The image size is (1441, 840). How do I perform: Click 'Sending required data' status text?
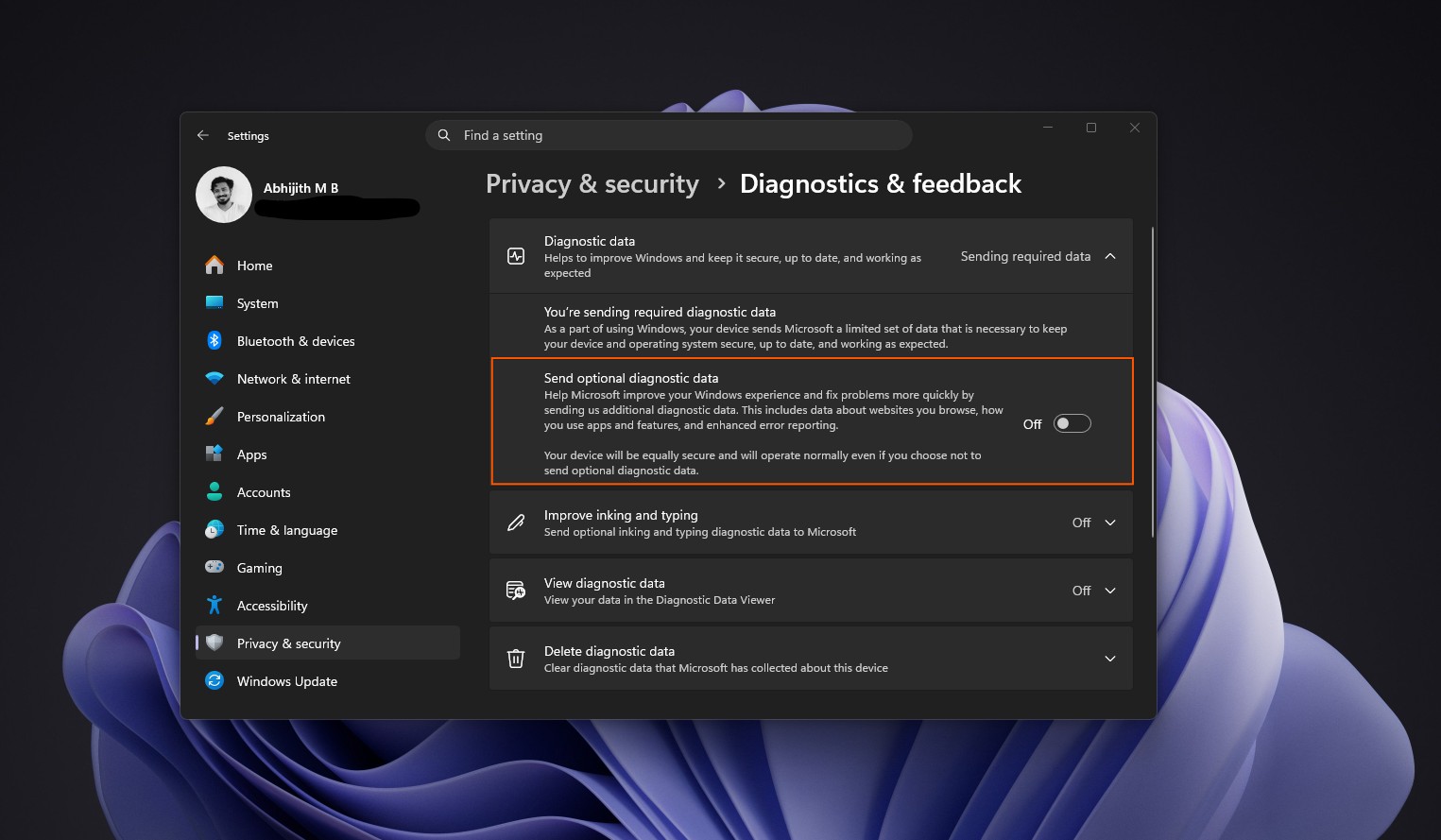coord(1025,256)
